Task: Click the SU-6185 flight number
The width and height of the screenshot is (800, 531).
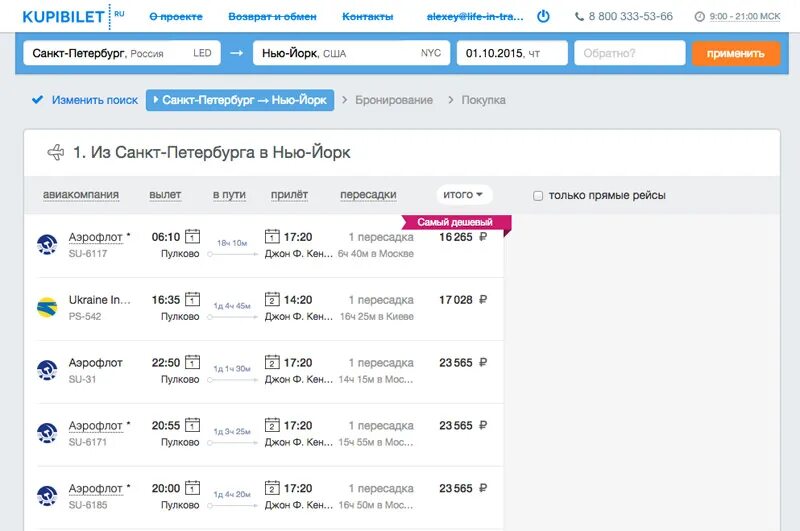Action: (88, 505)
